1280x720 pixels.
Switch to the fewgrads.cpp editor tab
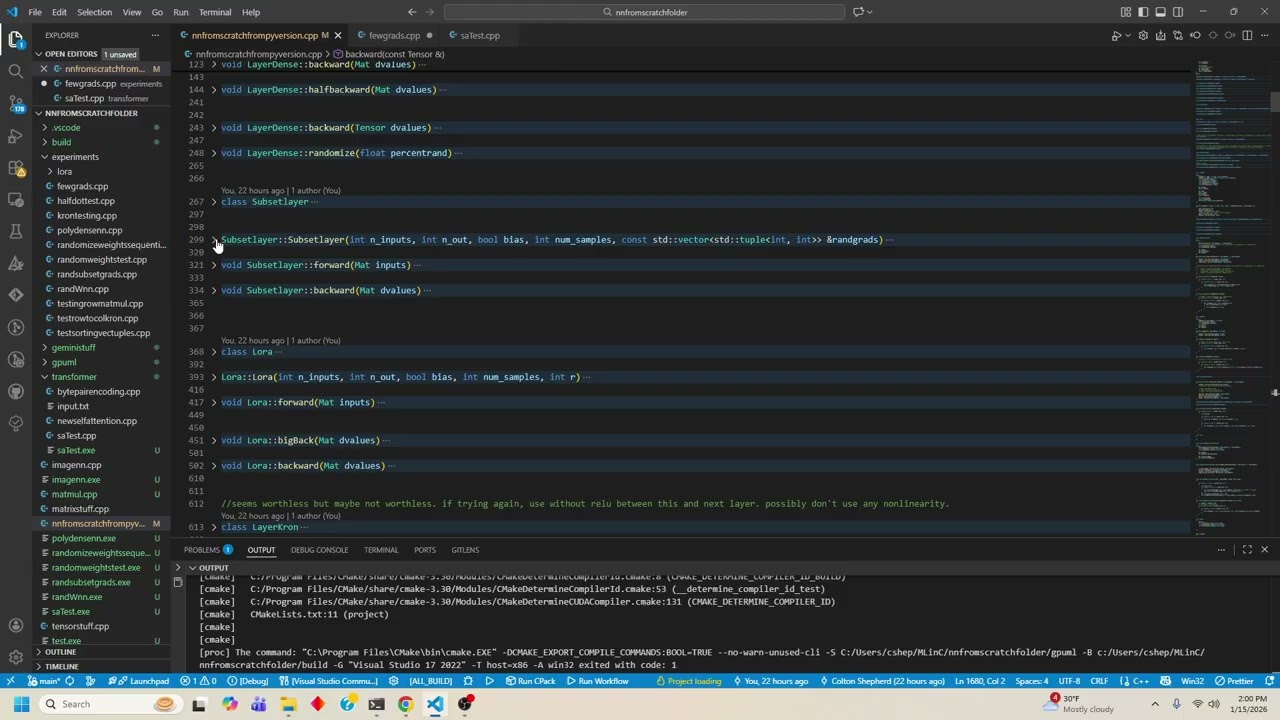(x=394, y=35)
